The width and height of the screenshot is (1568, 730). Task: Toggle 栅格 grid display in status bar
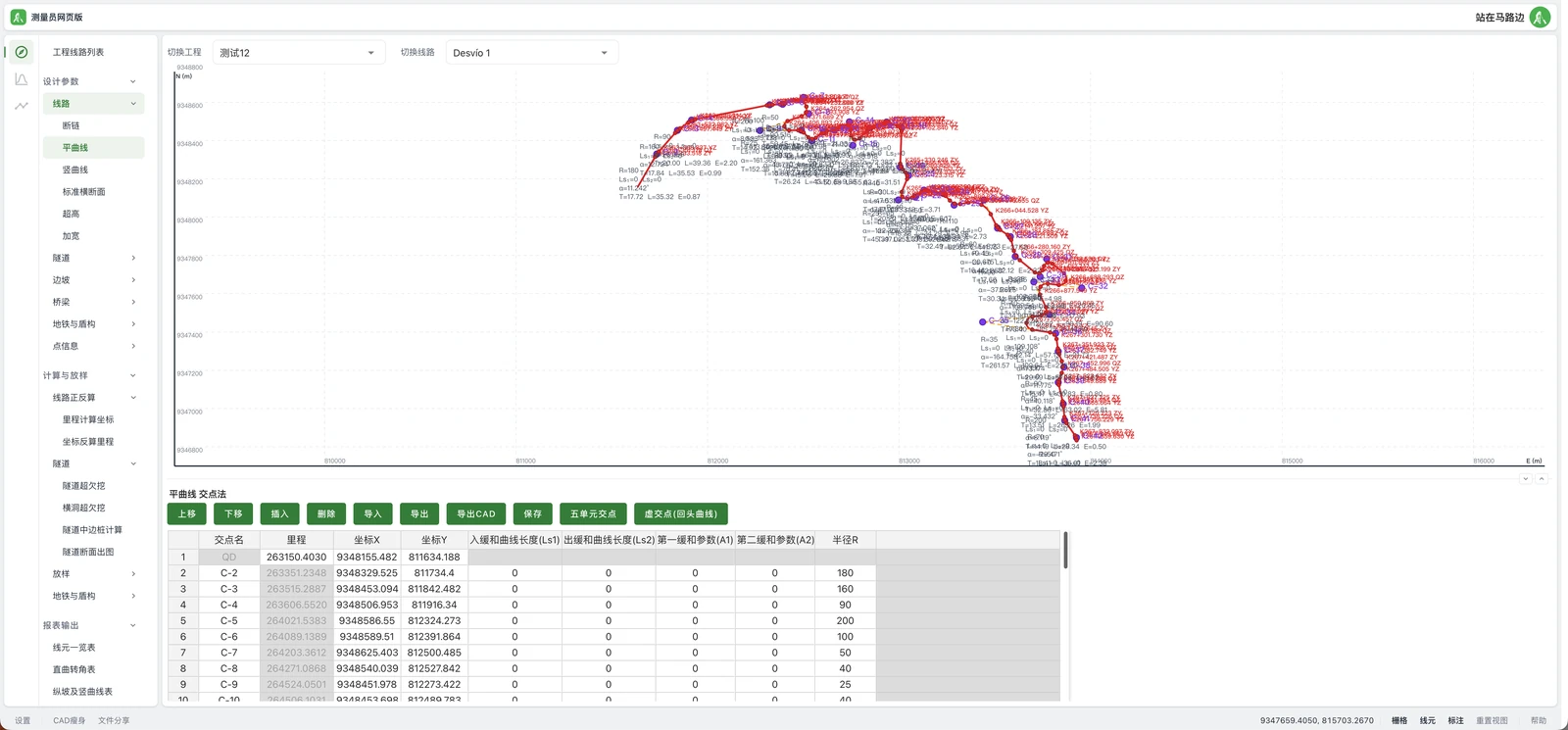1399,720
